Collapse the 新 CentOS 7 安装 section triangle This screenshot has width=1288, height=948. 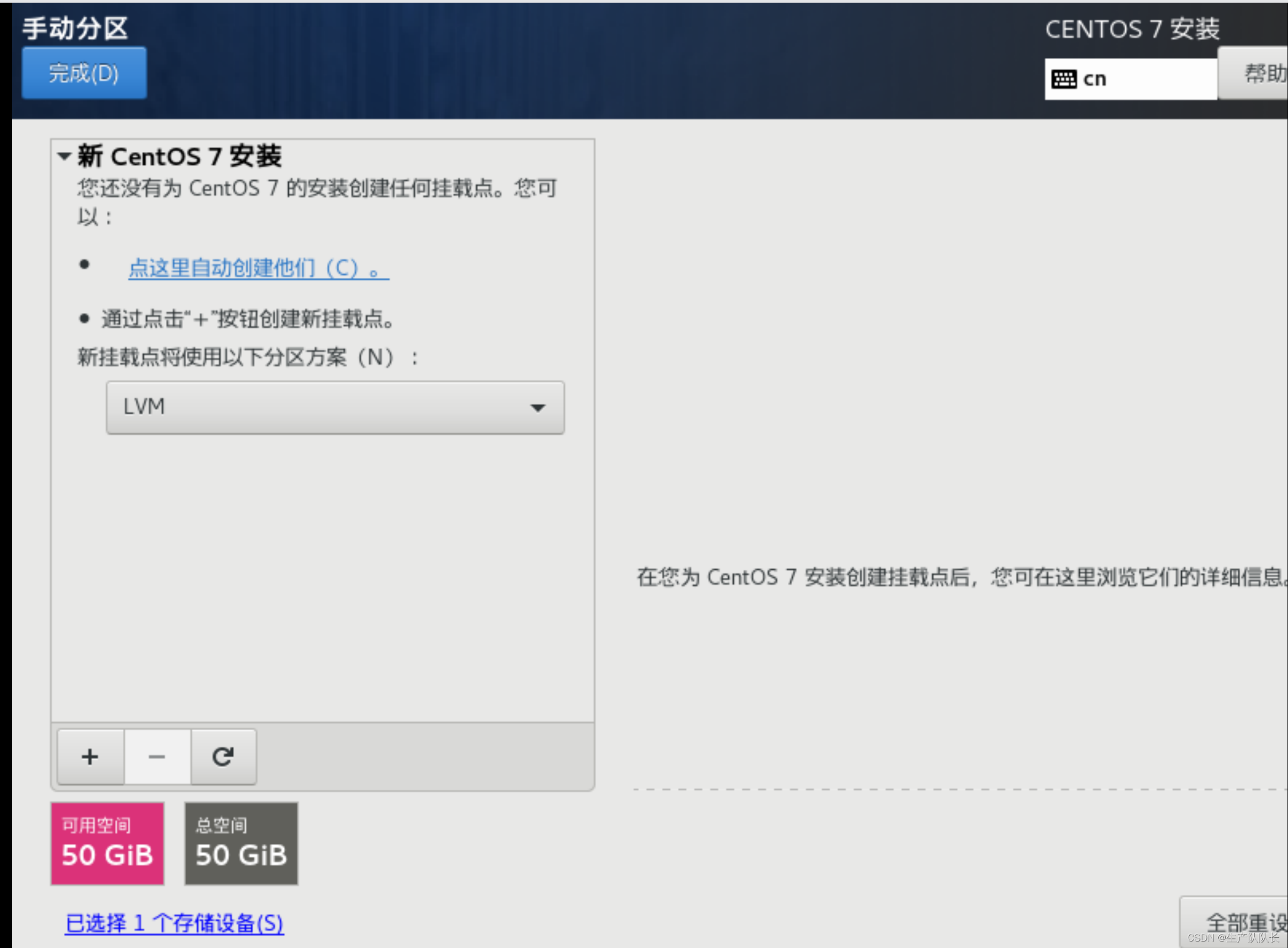(64, 156)
